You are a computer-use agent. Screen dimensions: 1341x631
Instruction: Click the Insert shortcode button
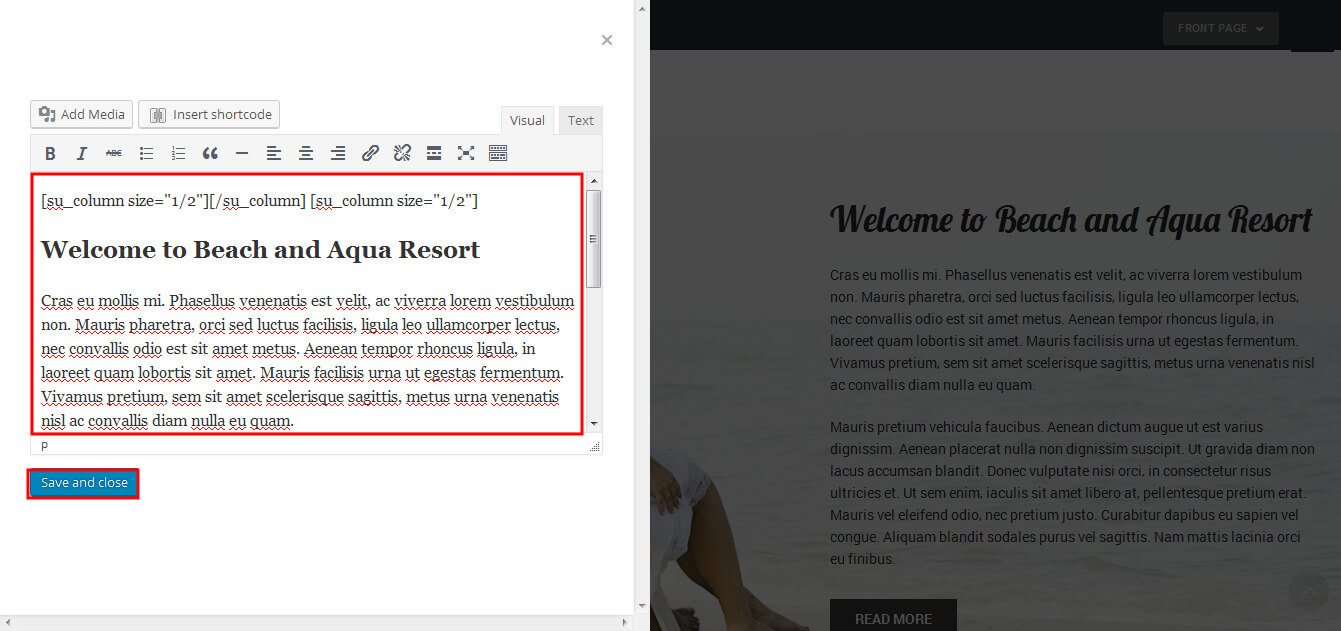pos(209,114)
